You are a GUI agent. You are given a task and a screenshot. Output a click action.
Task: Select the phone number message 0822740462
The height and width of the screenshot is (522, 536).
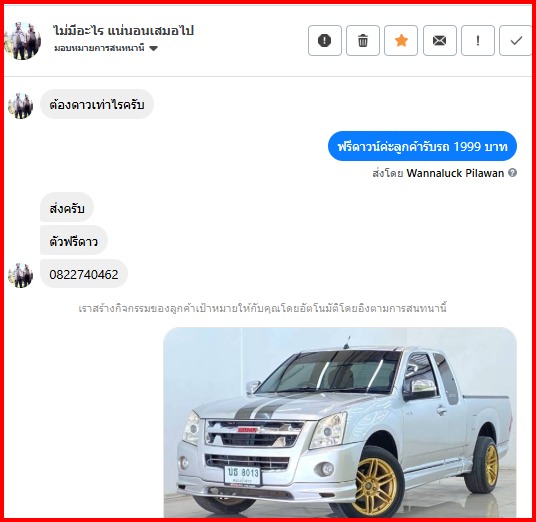84,274
